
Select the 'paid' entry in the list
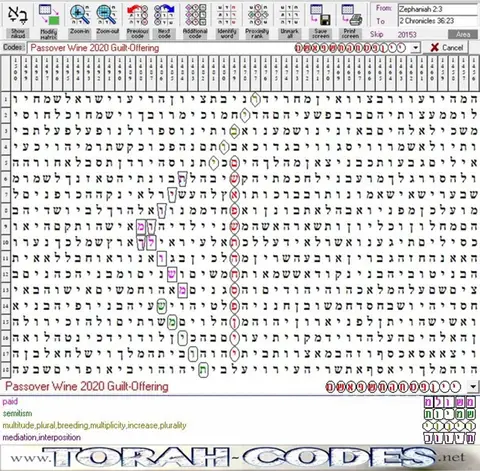click(x=10, y=401)
